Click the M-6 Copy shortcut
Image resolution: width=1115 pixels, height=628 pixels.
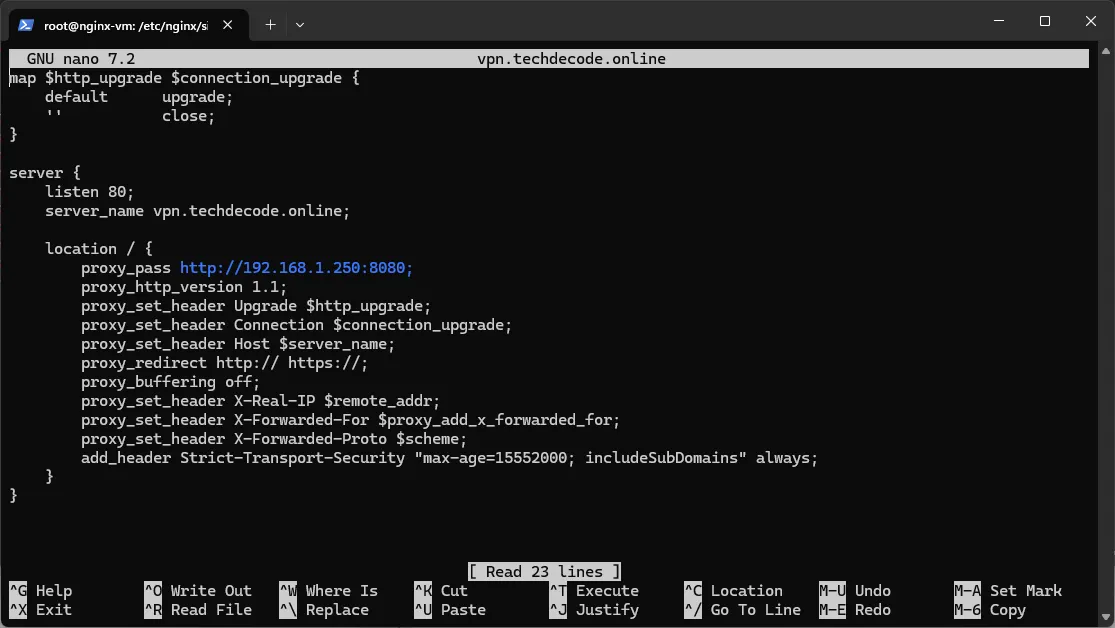[x=990, y=610]
